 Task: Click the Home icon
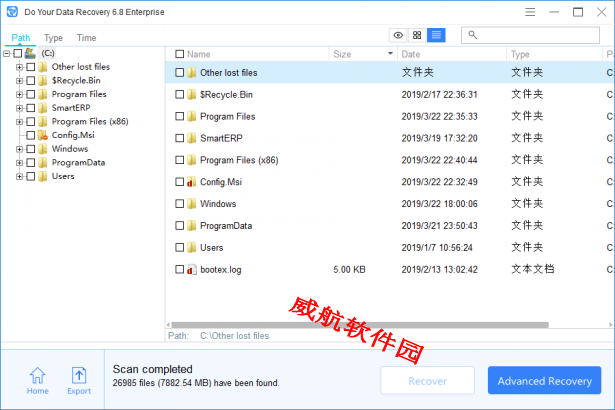pos(38,376)
